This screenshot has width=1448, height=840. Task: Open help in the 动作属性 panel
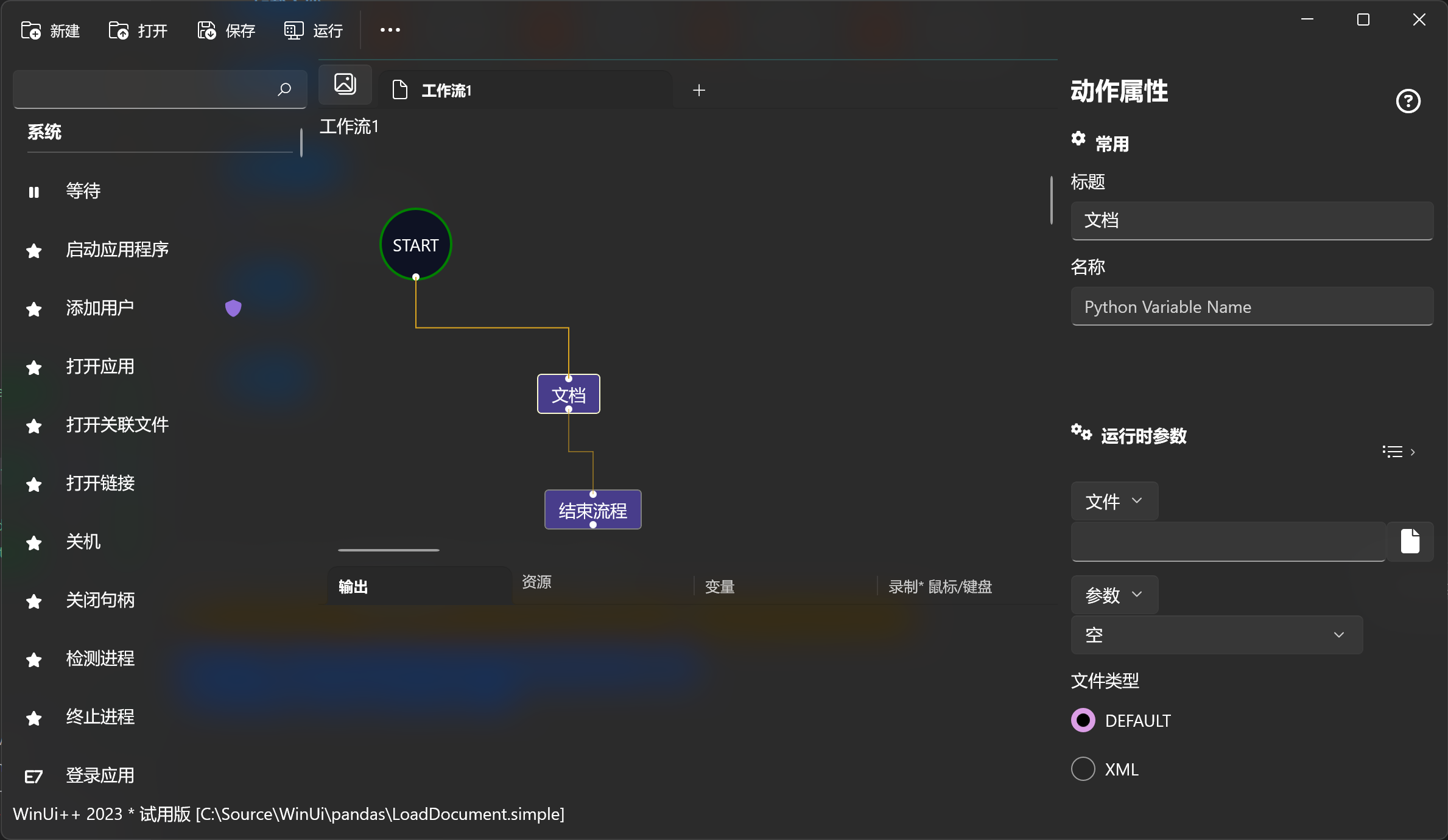pos(1408,101)
